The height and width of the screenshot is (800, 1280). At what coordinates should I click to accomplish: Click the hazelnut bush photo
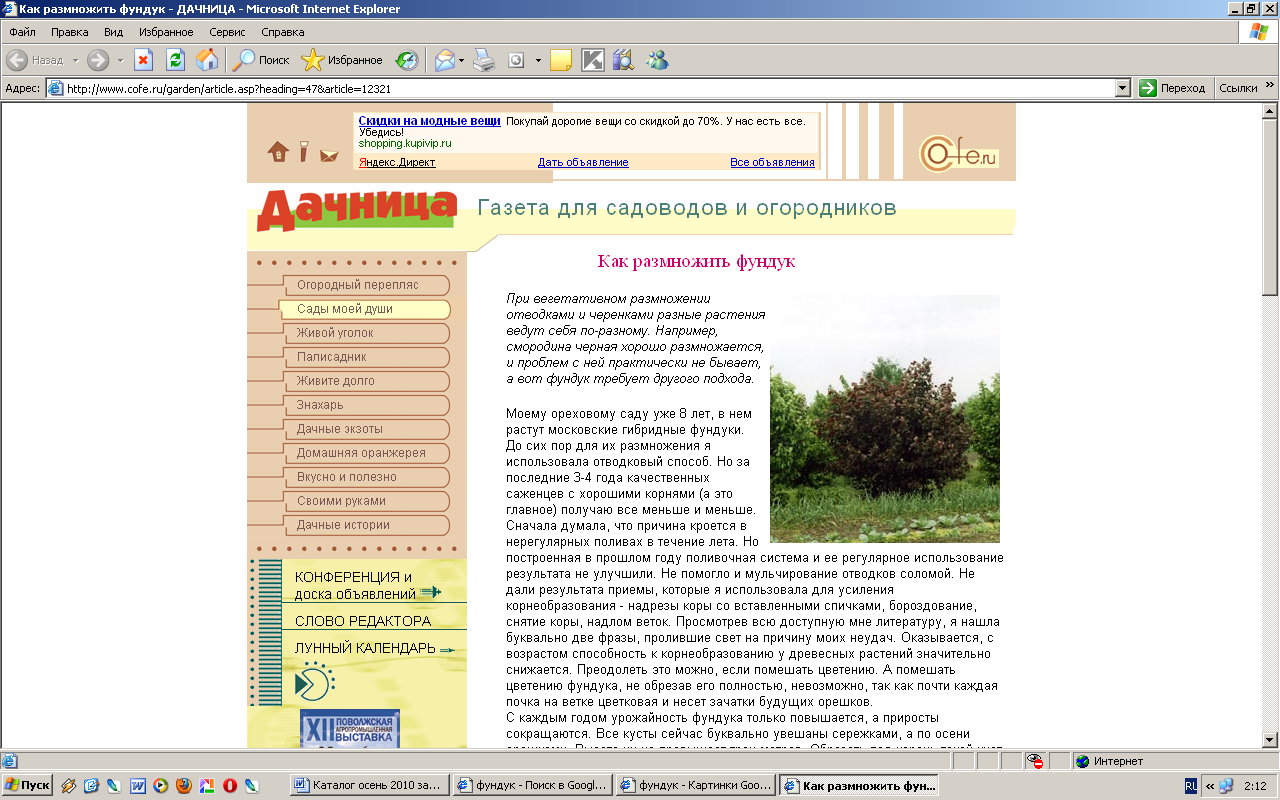click(x=885, y=418)
